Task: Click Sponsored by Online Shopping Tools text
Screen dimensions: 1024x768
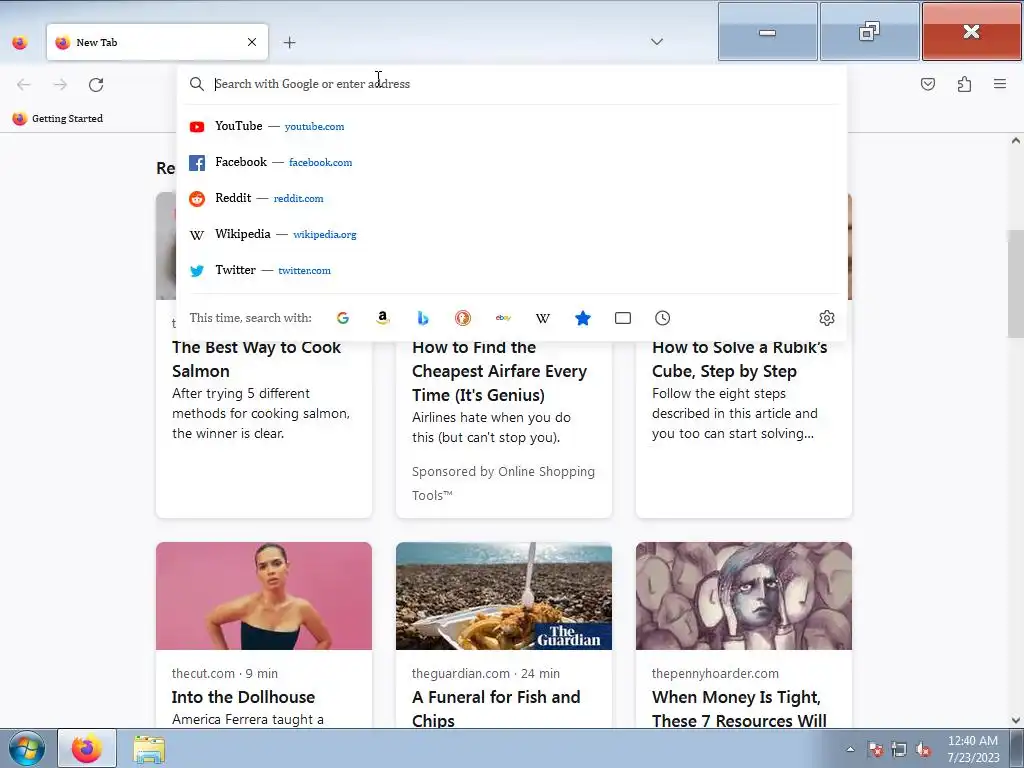Action: 503,483
